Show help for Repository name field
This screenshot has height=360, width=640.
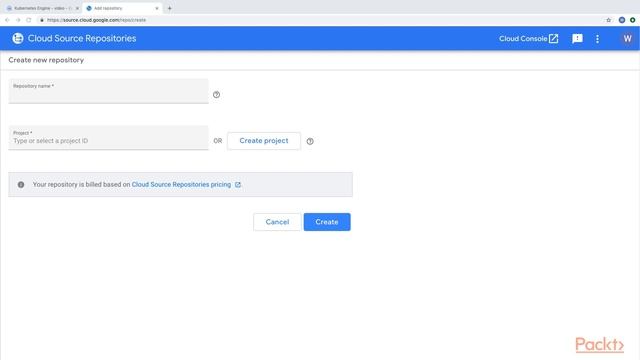[x=216, y=95]
